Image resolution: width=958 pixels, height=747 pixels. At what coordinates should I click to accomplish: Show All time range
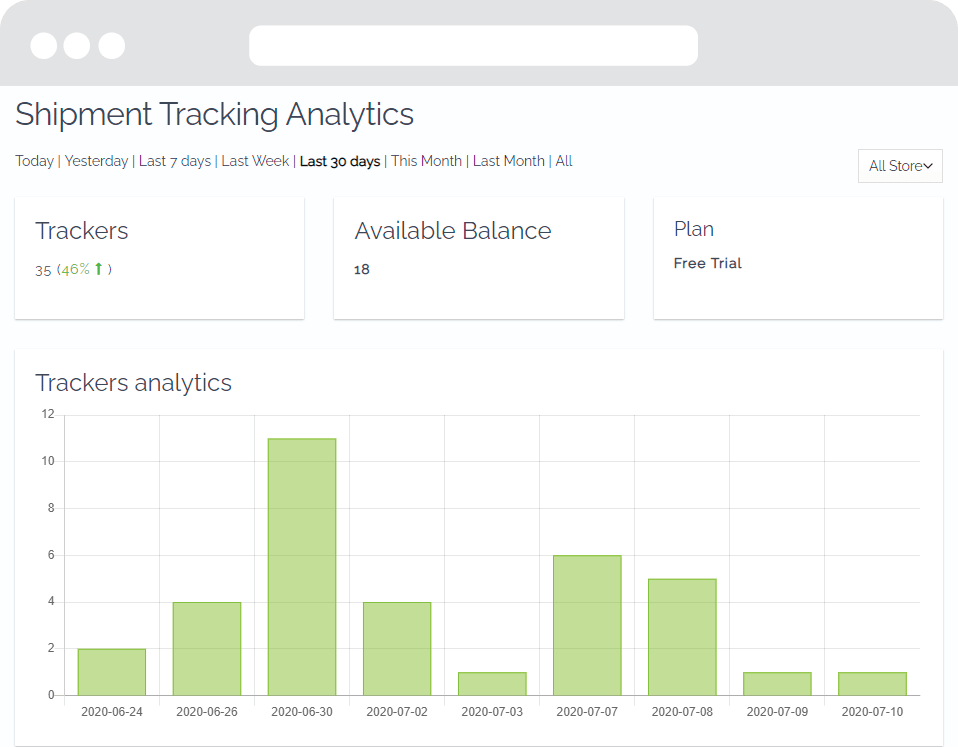pyautogui.click(x=564, y=161)
